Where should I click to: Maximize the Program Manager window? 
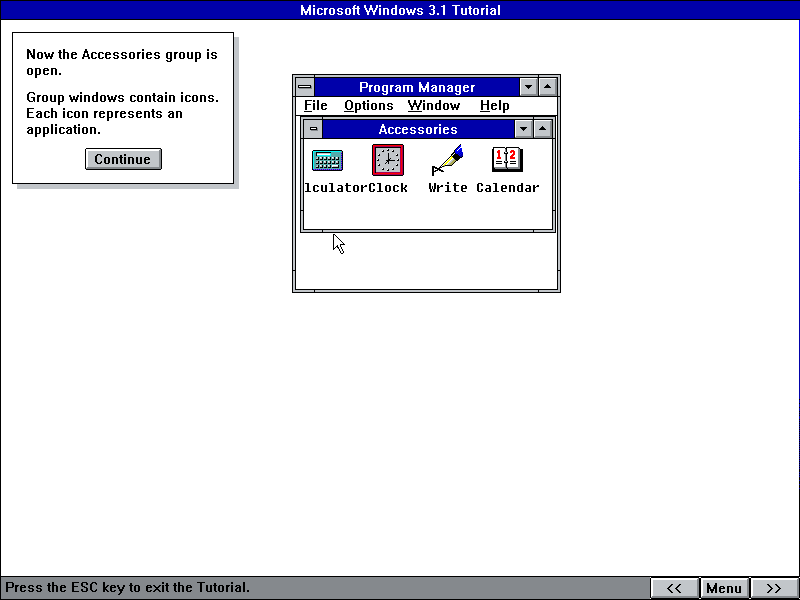tap(547, 87)
